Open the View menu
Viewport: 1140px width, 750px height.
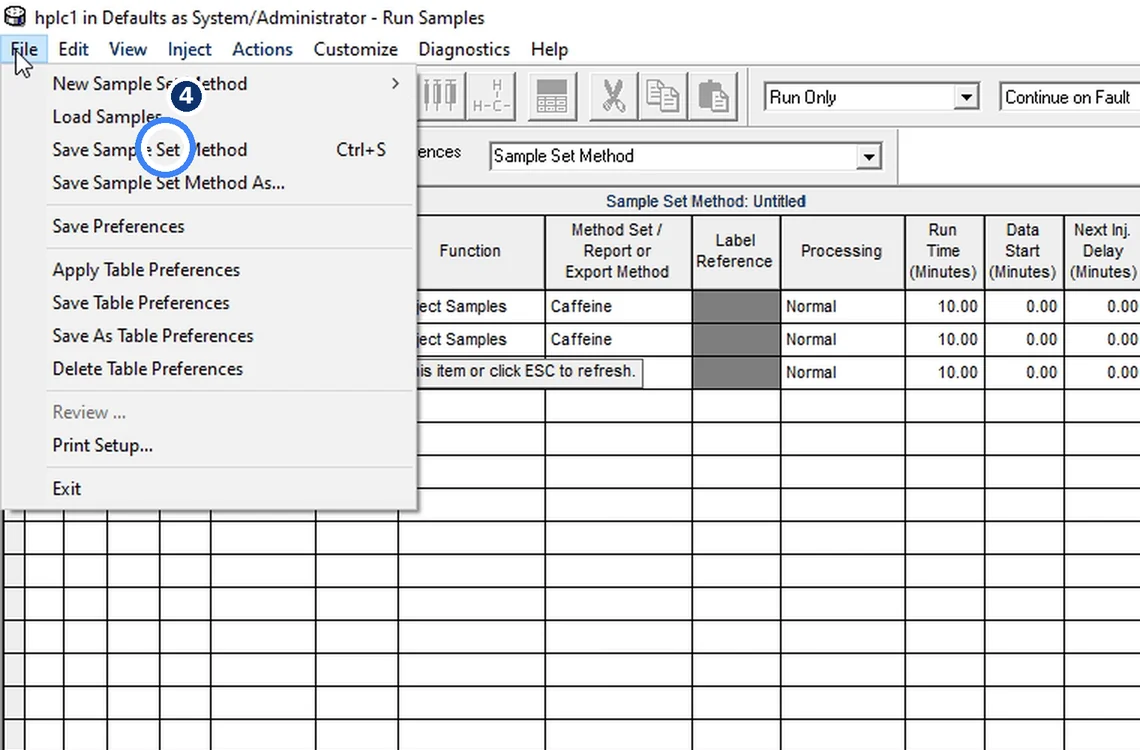click(128, 49)
